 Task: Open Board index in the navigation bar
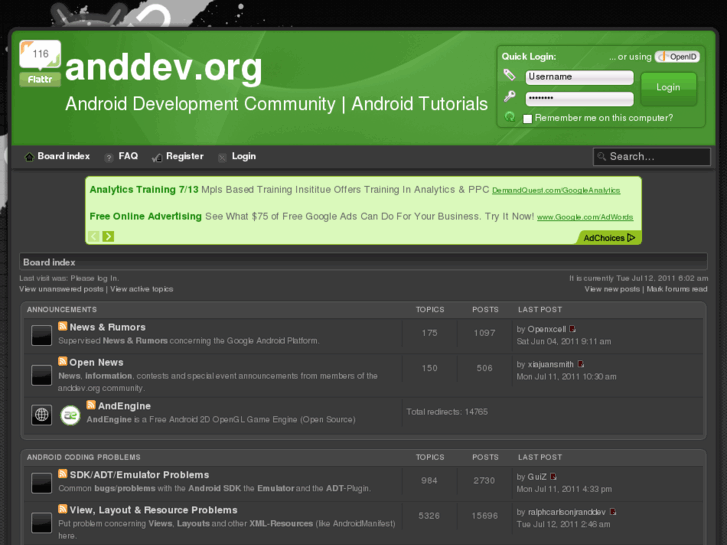point(64,156)
